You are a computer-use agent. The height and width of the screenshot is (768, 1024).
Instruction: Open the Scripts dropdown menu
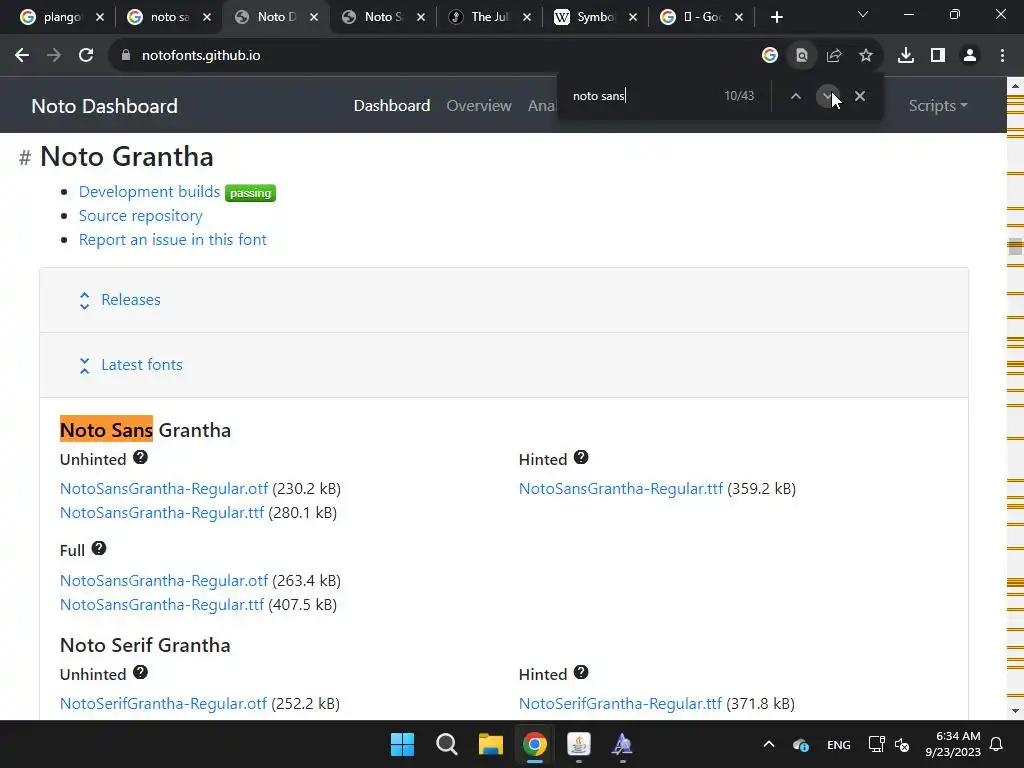pos(938,106)
